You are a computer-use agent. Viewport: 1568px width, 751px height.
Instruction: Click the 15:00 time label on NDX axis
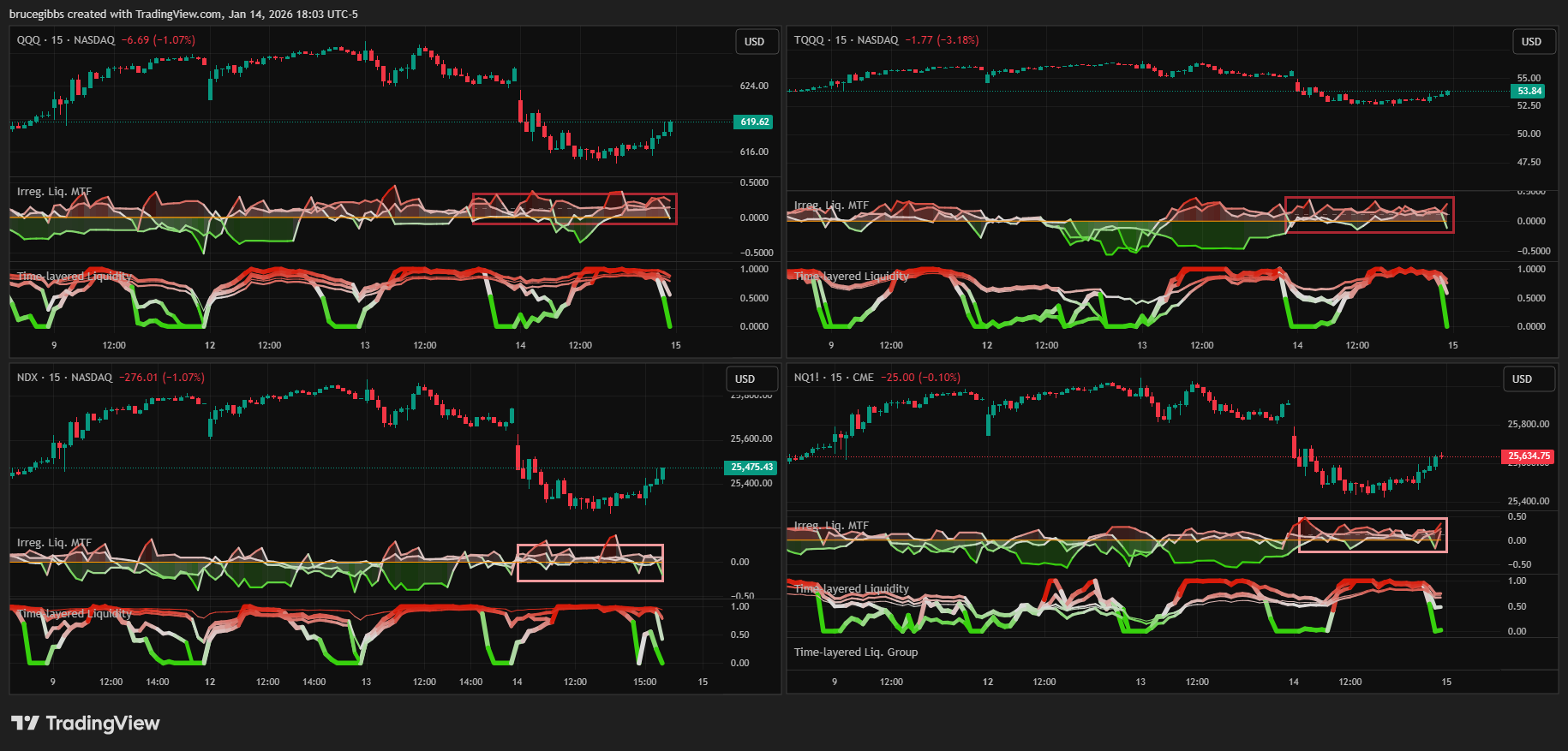click(x=644, y=682)
